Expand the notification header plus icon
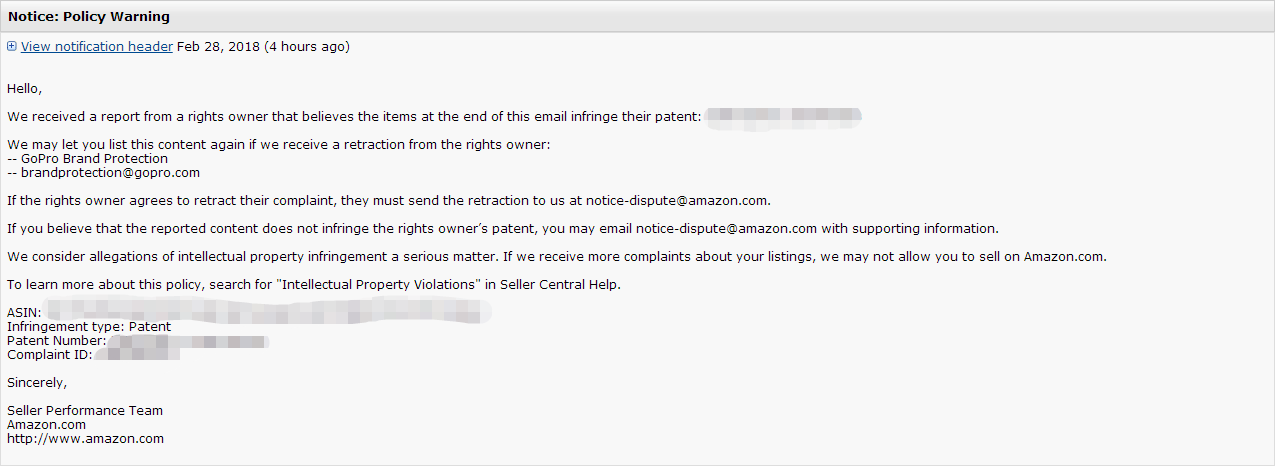Screen dimensions: 1276x467 click(x=12, y=46)
